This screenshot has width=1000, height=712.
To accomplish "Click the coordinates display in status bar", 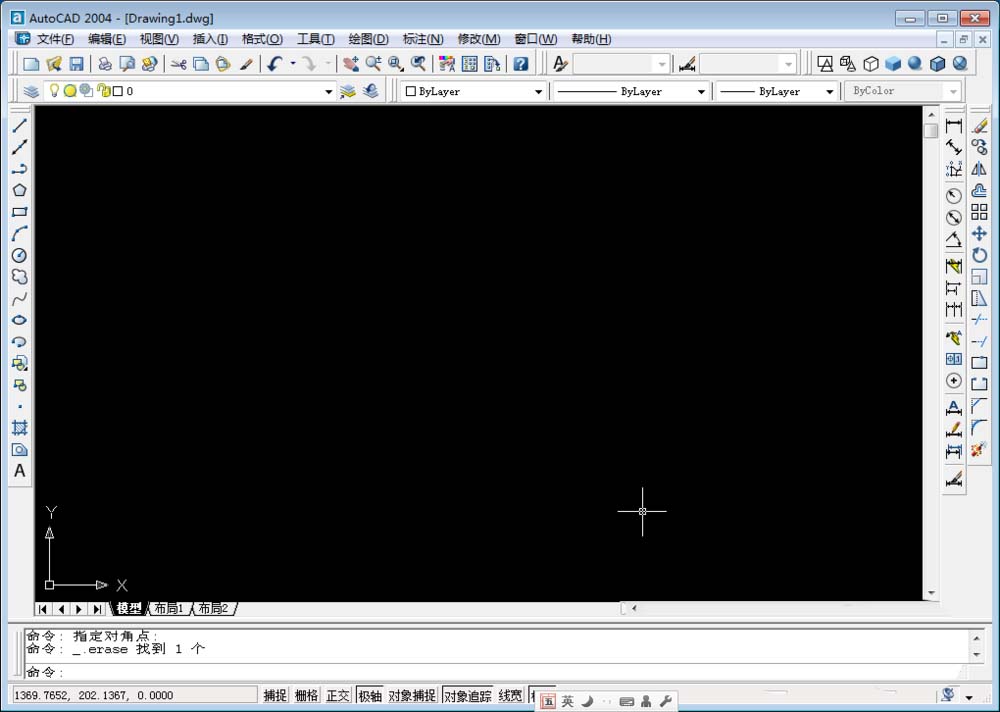I will click(x=133, y=695).
